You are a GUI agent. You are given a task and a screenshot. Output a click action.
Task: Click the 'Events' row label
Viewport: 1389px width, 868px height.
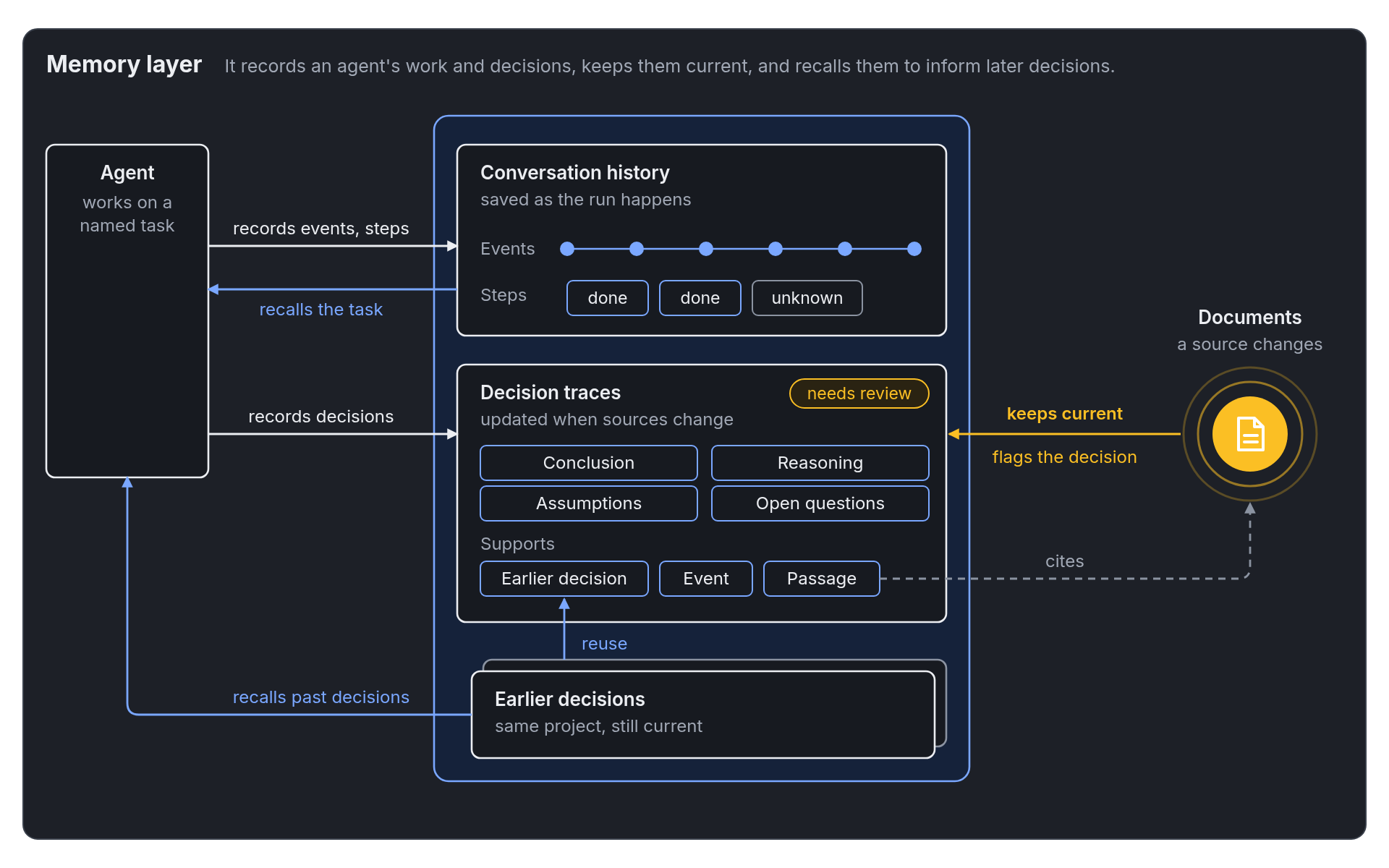tap(507, 249)
